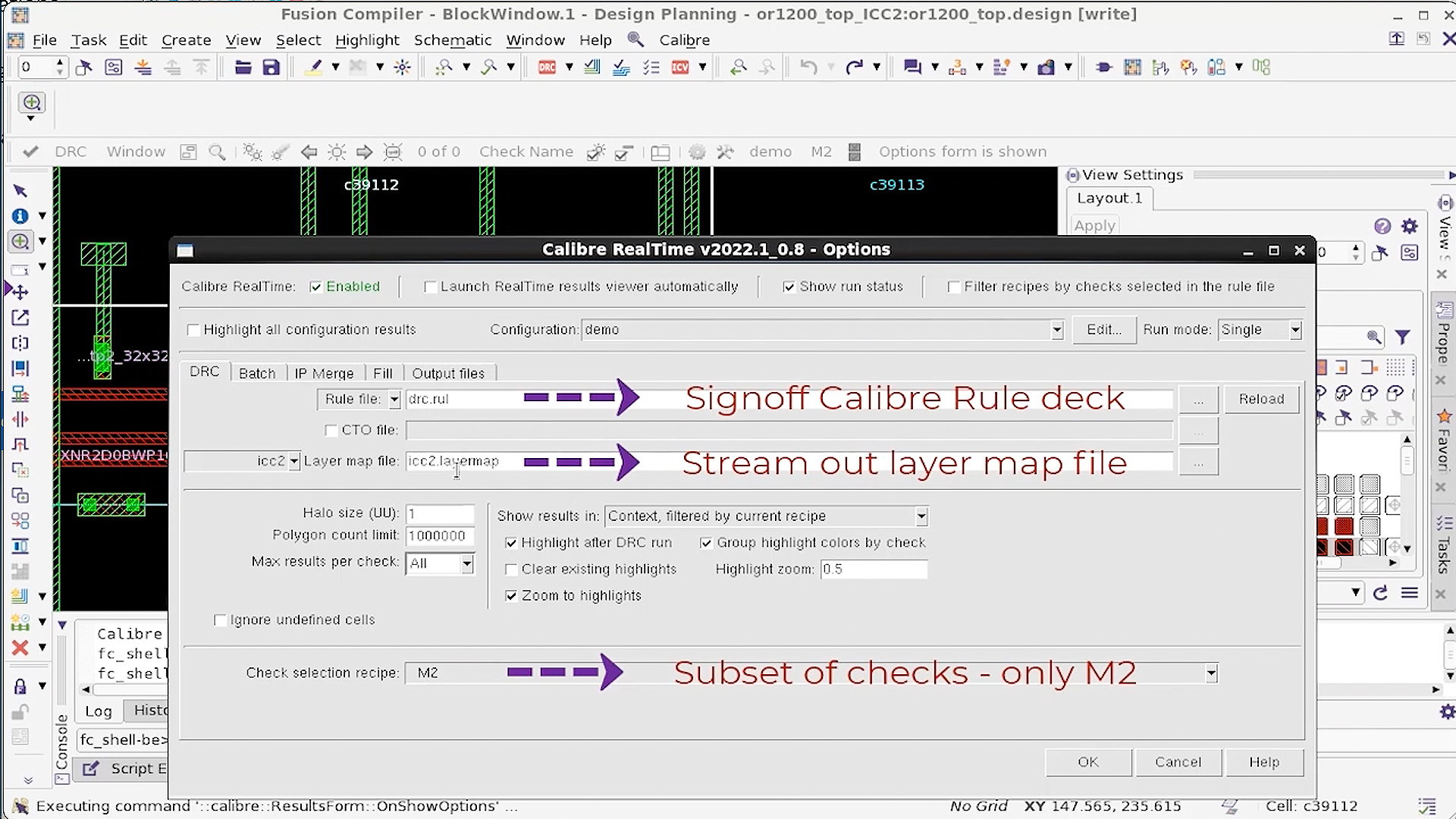Open a file using folder icon
Image resolution: width=1456 pixels, height=819 pixels.
pos(243,67)
